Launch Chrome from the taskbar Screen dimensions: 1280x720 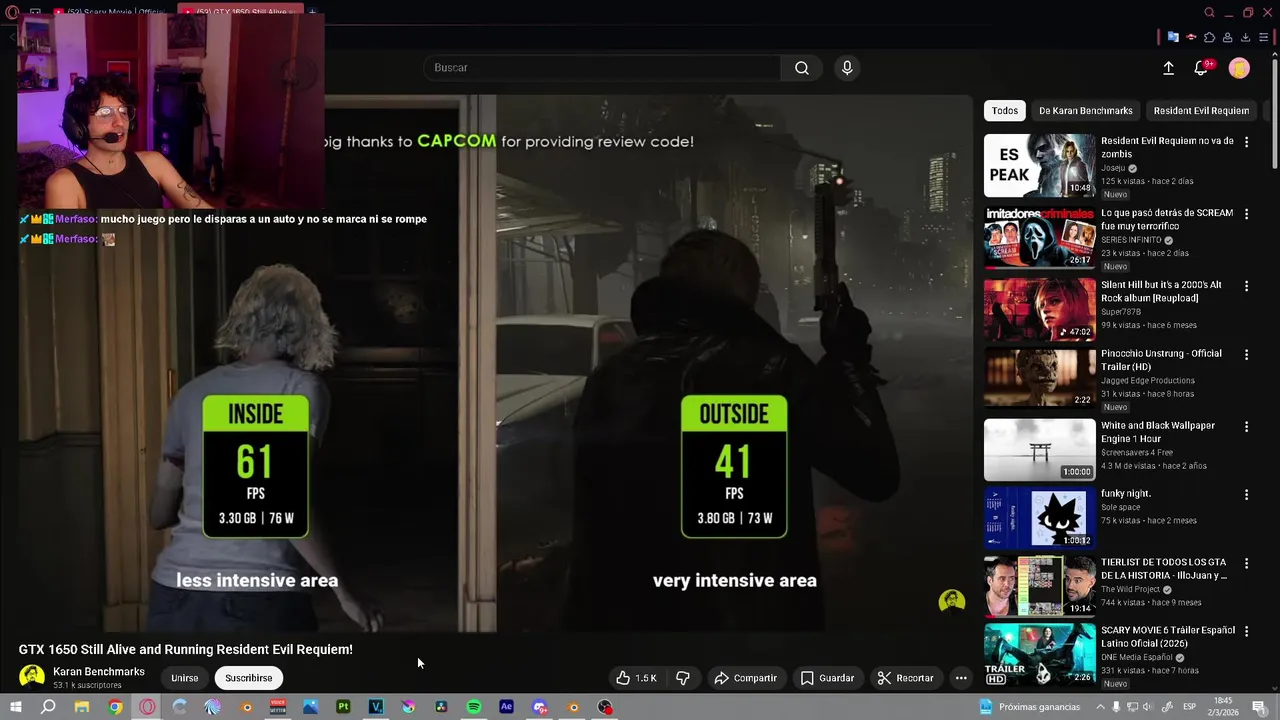pyautogui.click(x=115, y=707)
